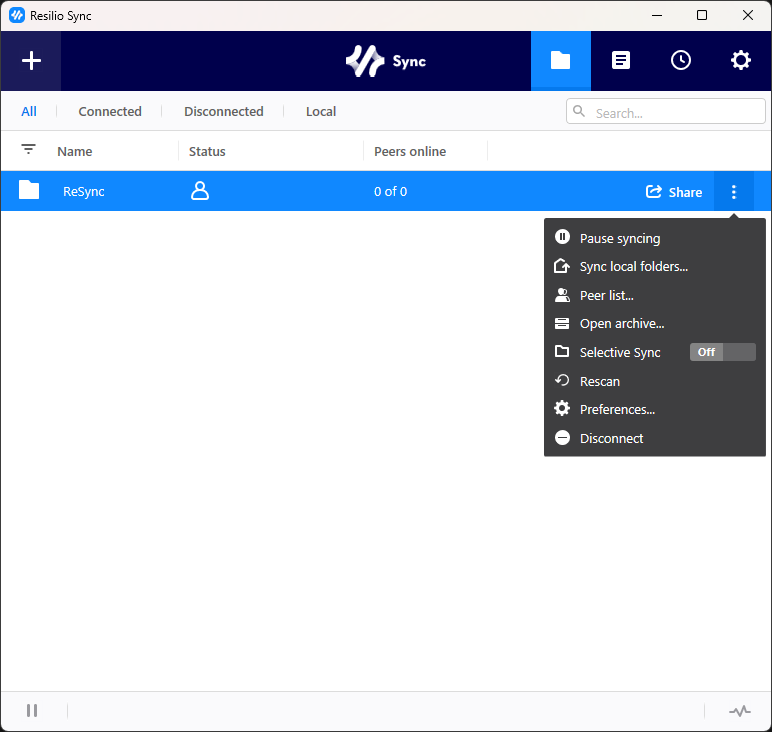Image resolution: width=772 pixels, height=732 pixels.
Task: Click the search magnifier icon
Action: click(579, 111)
